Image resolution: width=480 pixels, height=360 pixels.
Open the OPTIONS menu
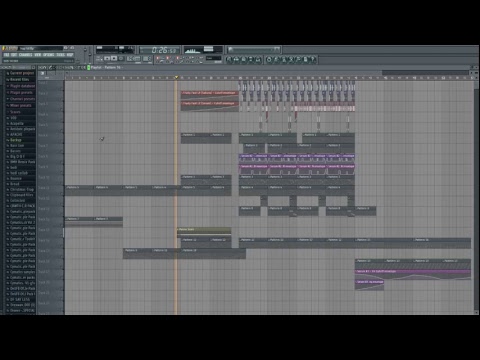(x=49, y=55)
